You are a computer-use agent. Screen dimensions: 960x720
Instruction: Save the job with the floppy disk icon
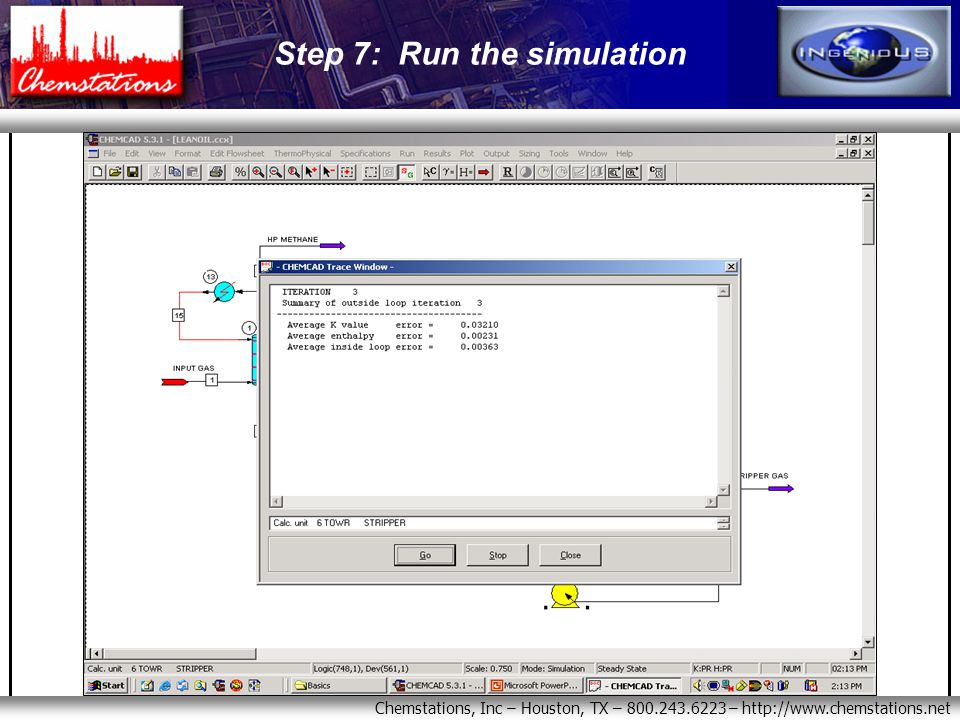point(132,172)
